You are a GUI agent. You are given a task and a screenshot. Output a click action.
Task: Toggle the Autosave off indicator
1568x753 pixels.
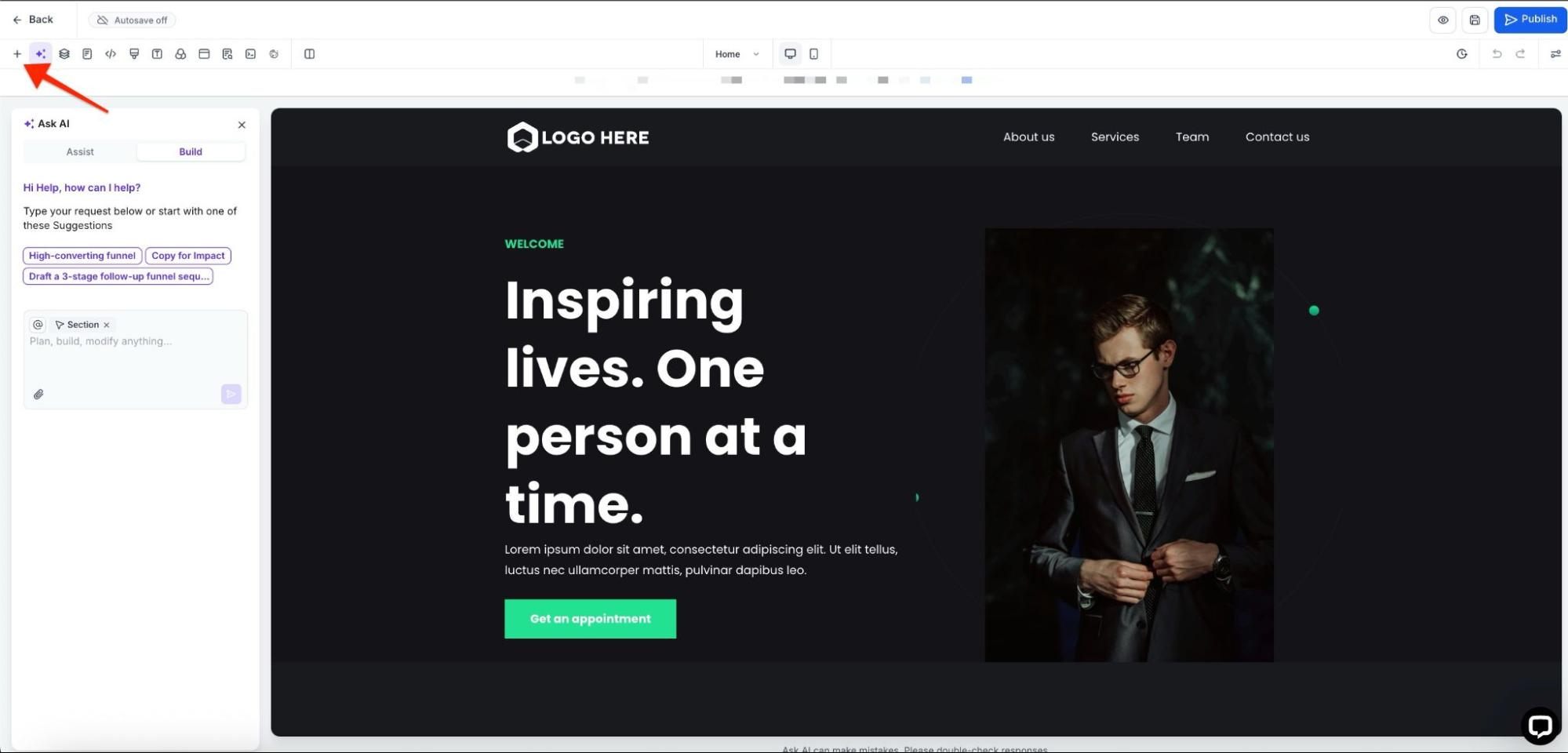(x=132, y=20)
